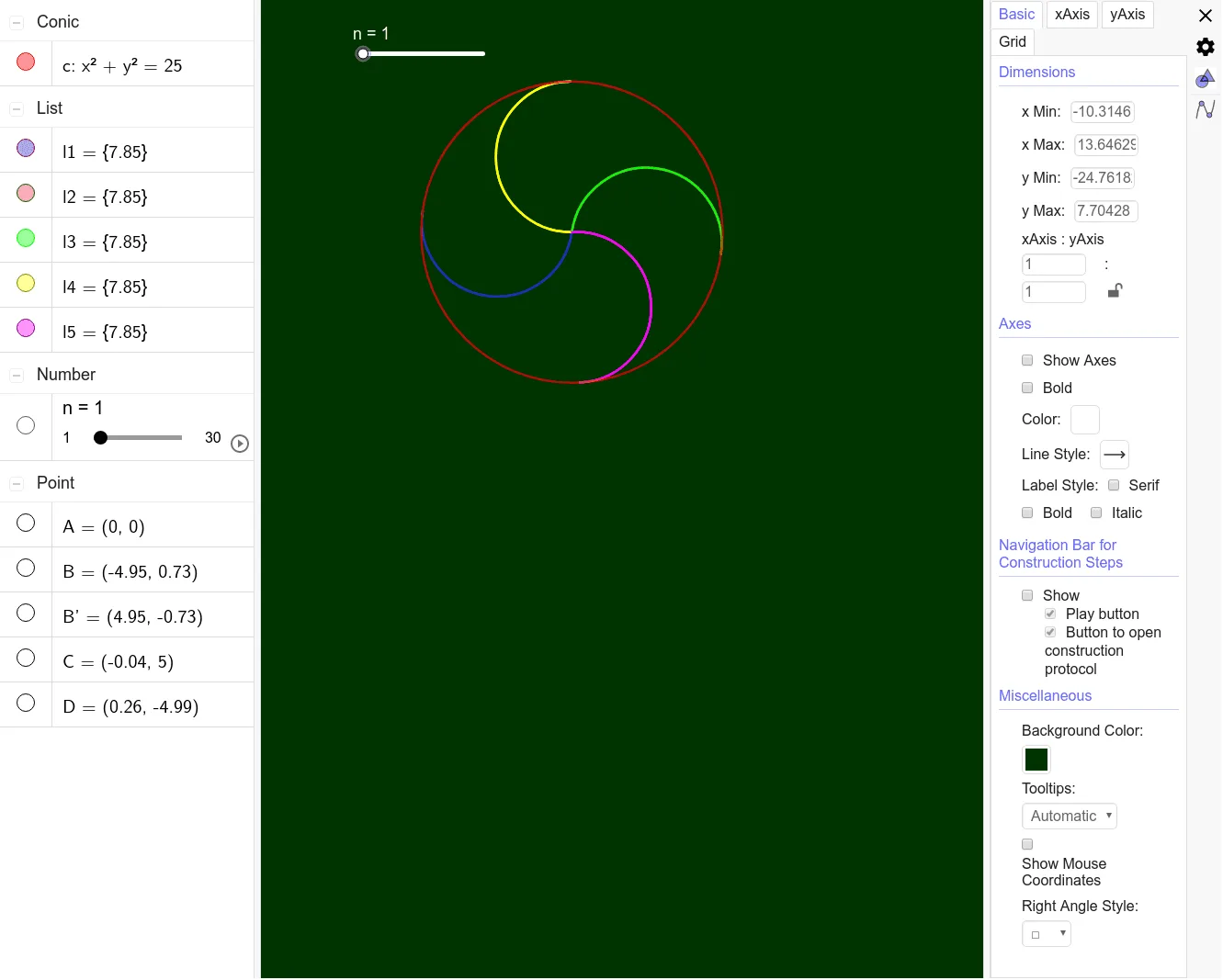Image resolution: width=1223 pixels, height=980 pixels.
Task: Edit the y Max field
Action: 1106,211
